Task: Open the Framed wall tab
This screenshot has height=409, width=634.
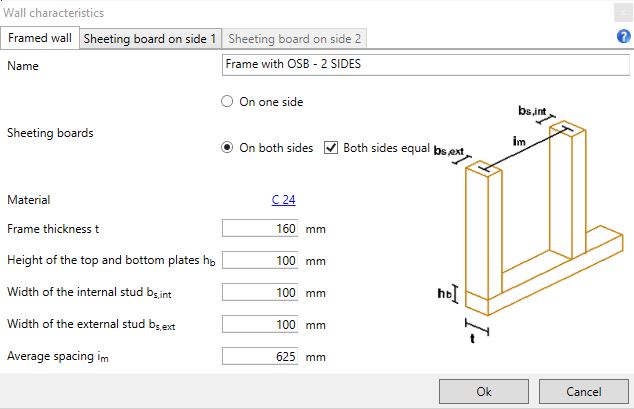Action: pyautogui.click(x=41, y=39)
